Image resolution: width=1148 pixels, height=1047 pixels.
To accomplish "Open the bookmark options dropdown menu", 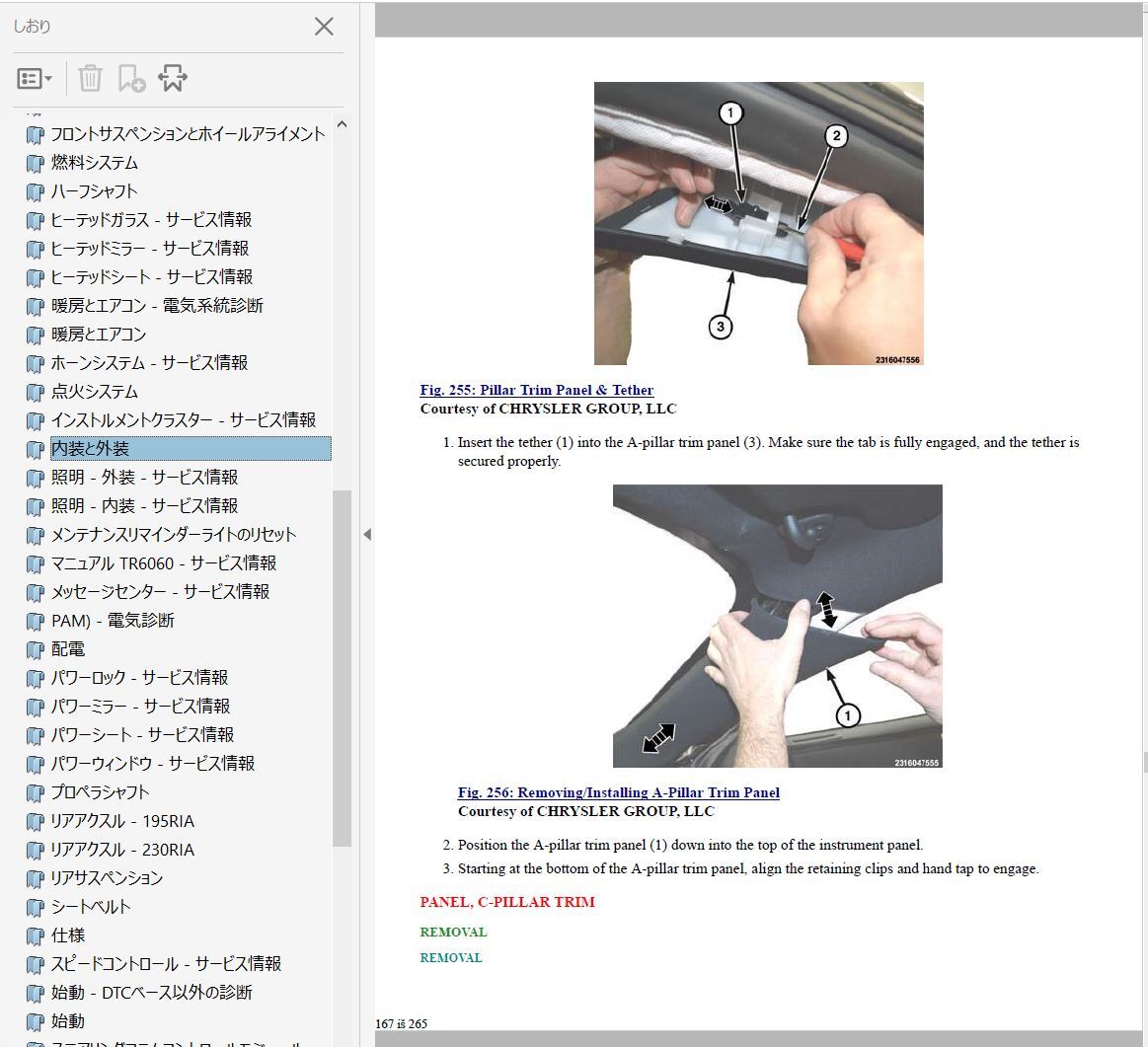I will click(35, 78).
